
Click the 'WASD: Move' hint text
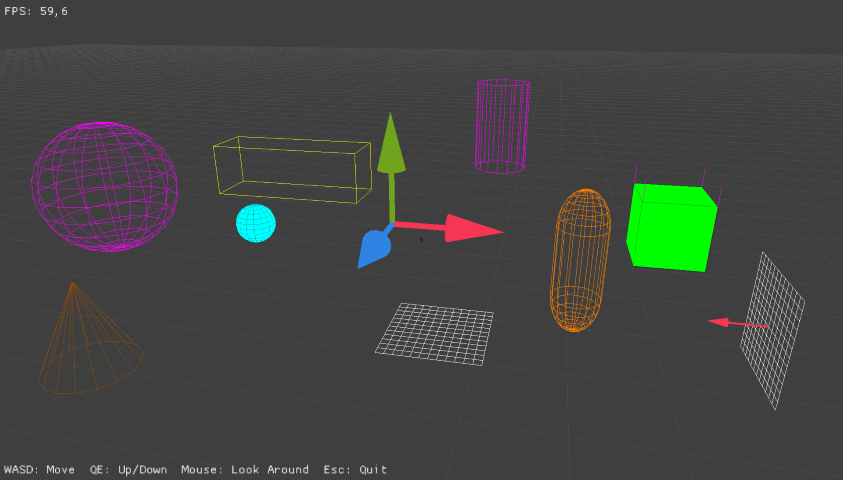pyautogui.click(x=39, y=470)
